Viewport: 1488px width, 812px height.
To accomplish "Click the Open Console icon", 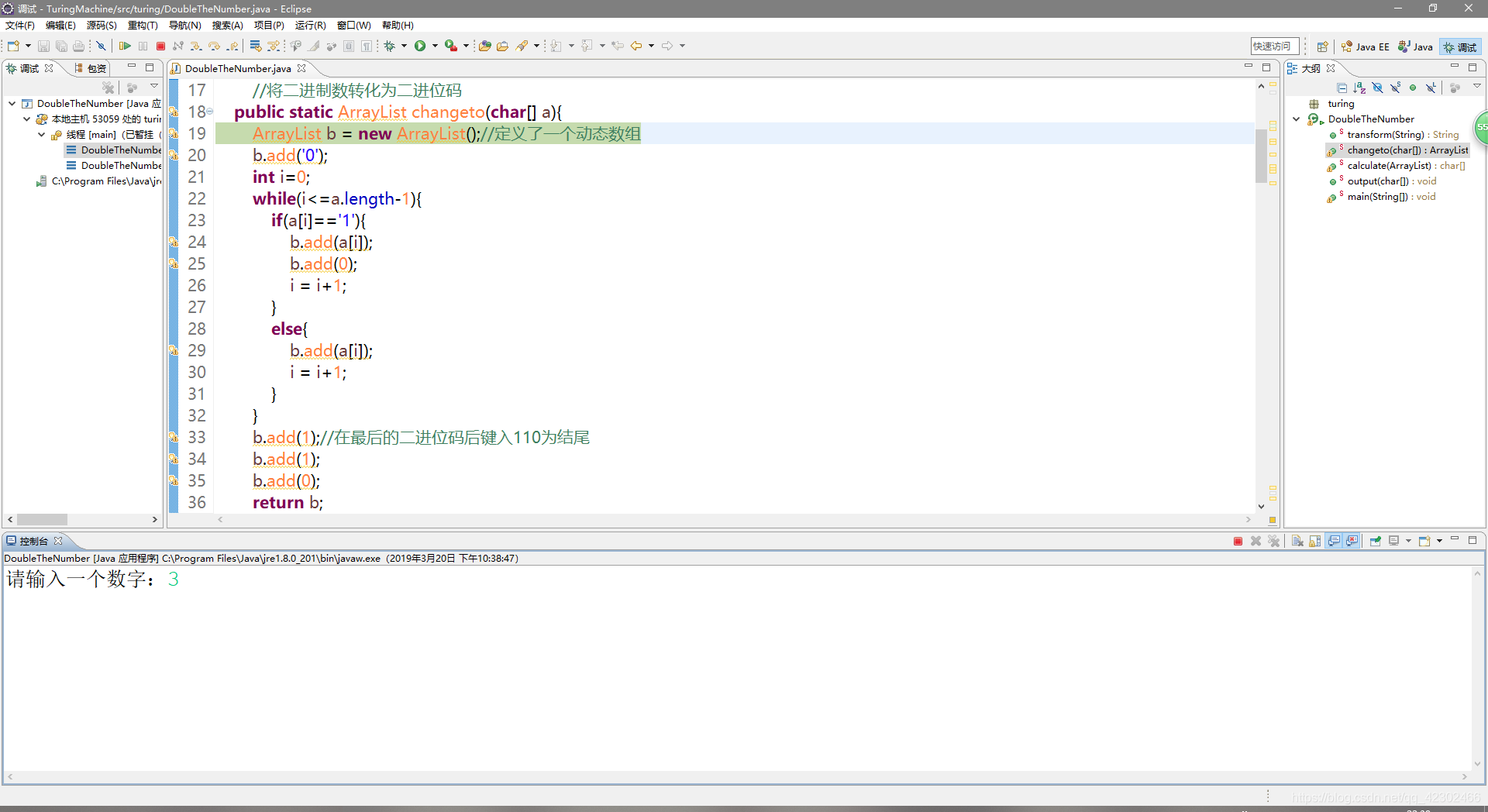I will tap(1424, 542).
